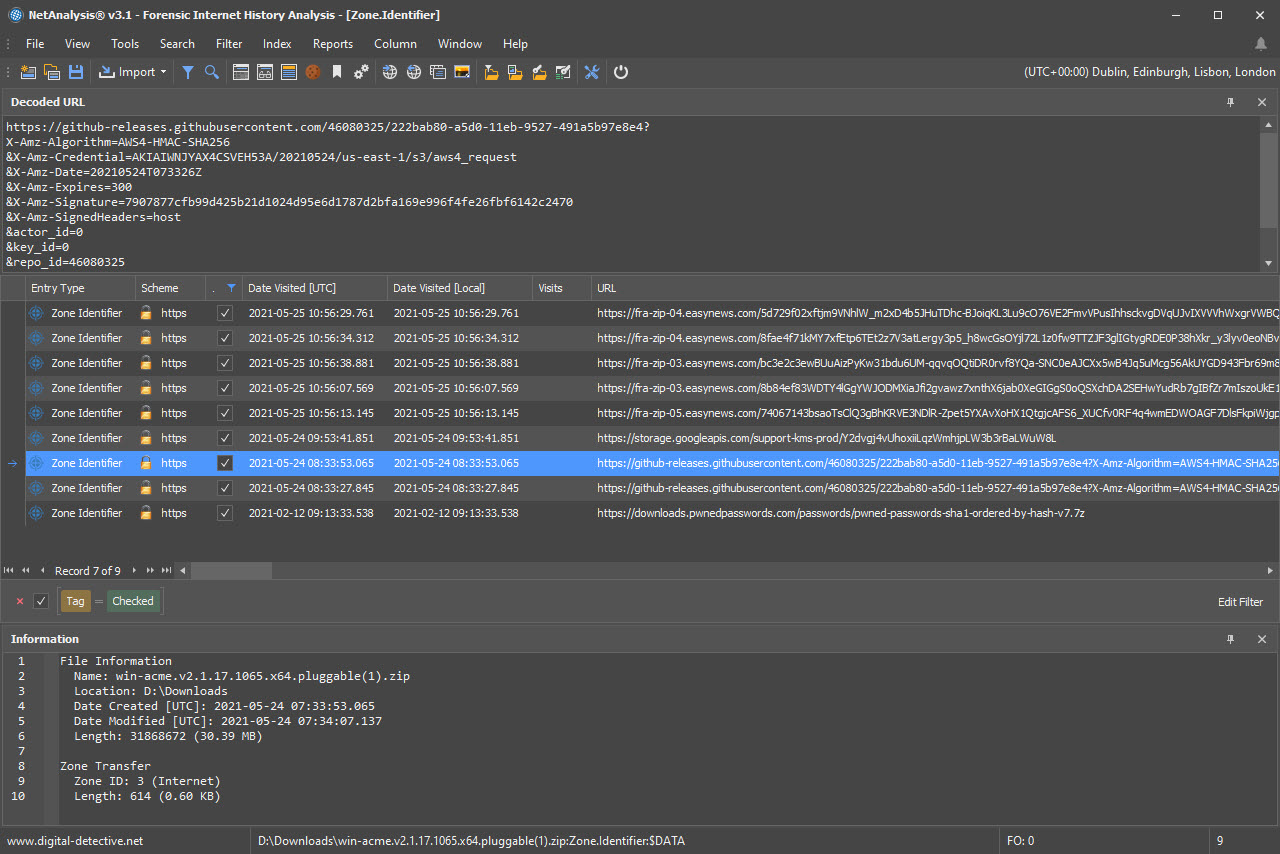Viewport: 1280px width, 854px height.
Task: Open the File menu
Action: 35,44
